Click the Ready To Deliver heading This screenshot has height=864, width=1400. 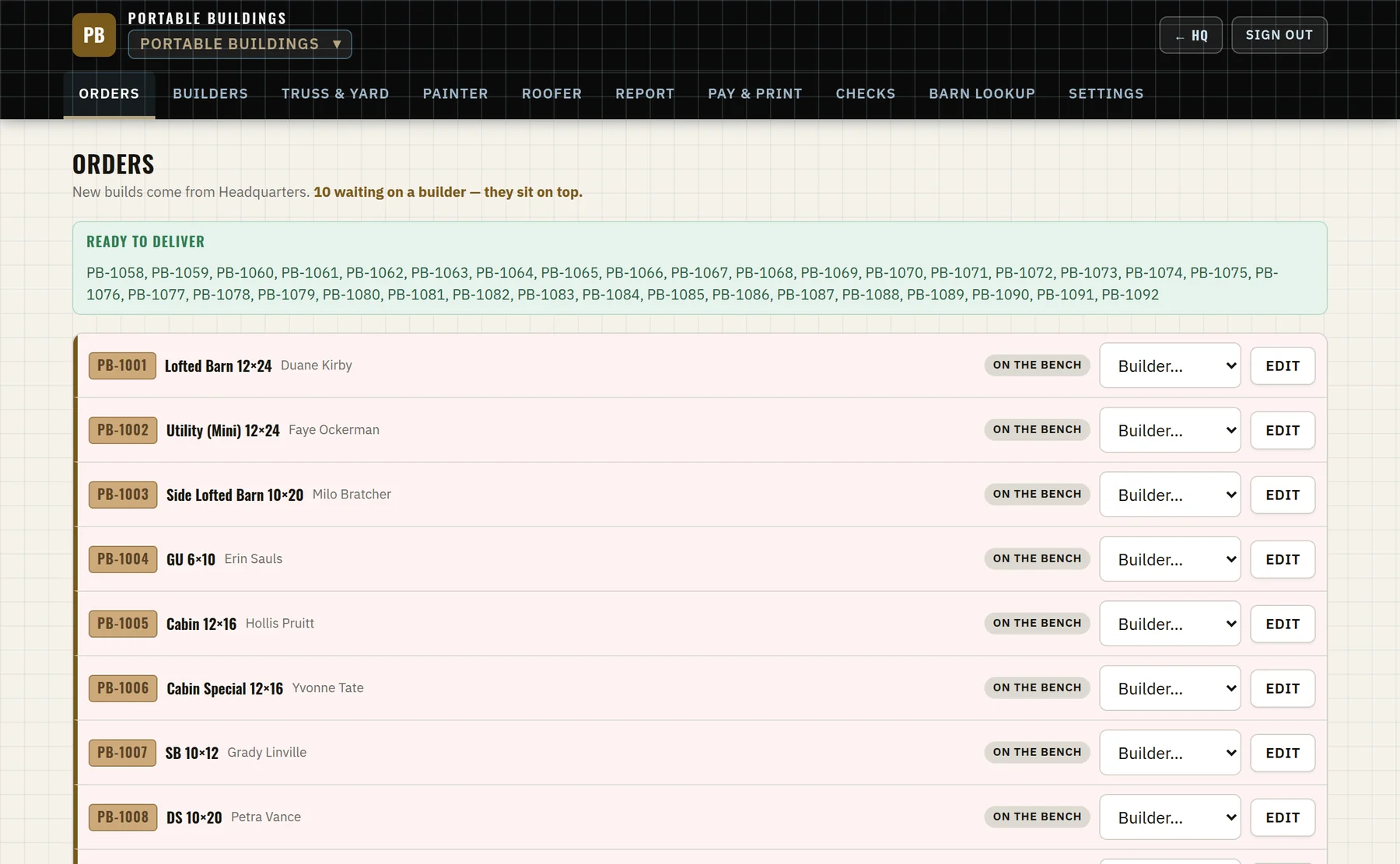click(145, 242)
